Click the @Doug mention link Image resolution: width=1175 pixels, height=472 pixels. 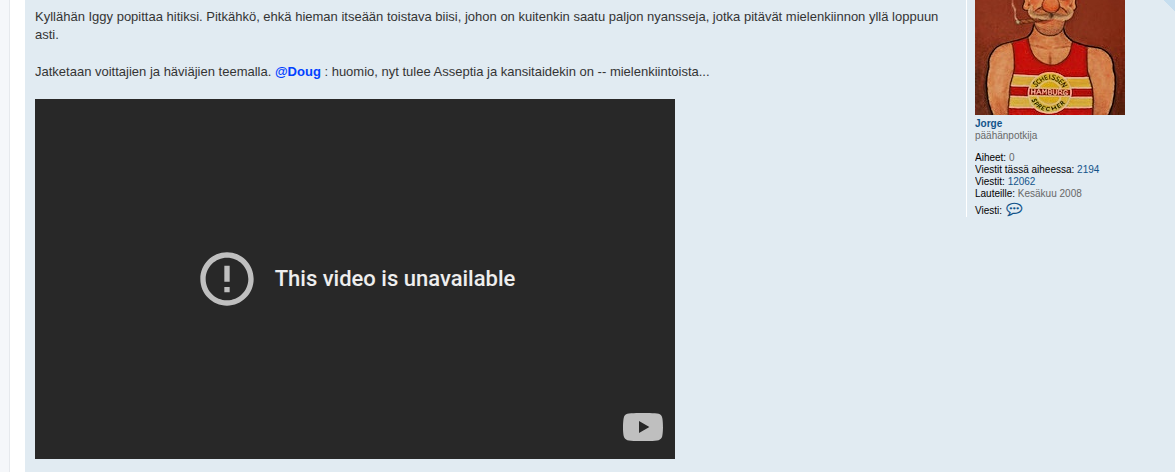pos(297,72)
